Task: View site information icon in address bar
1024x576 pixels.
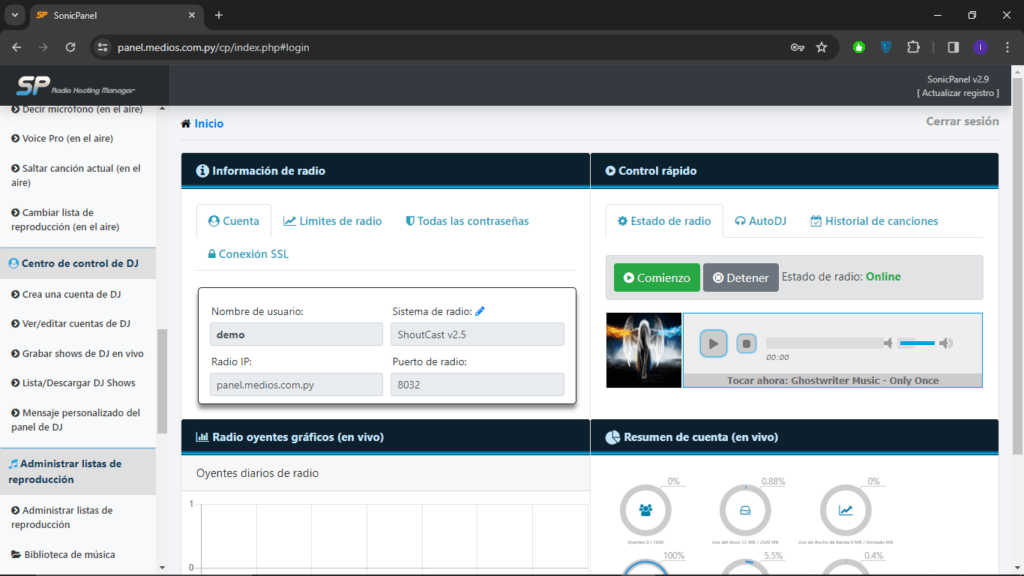Action: (103, 47)
